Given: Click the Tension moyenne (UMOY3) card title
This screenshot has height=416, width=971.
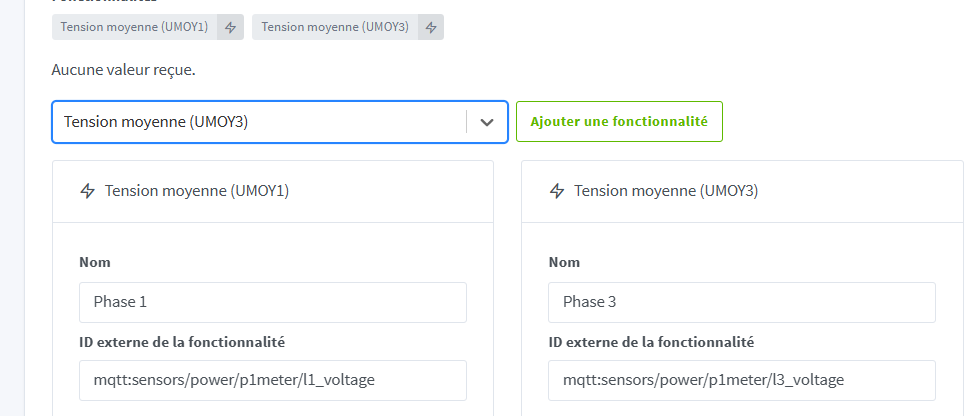Looking at the screenshot, I should (x=665, y=191).
